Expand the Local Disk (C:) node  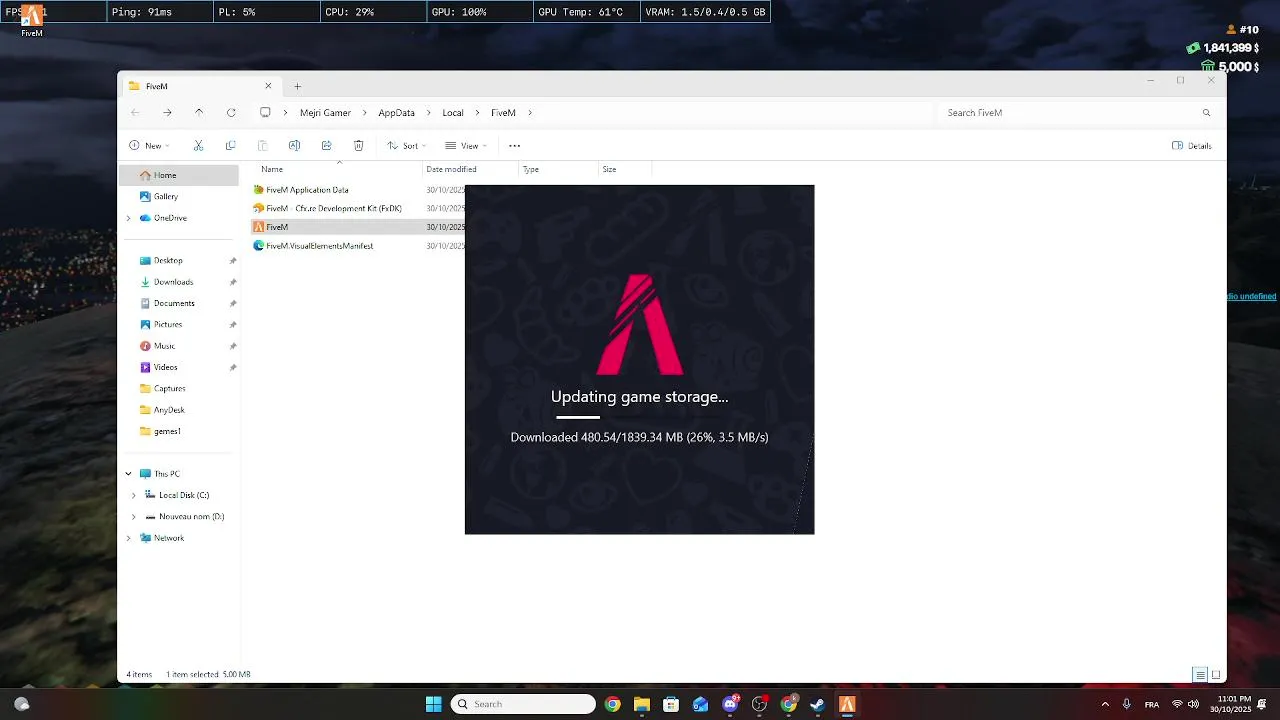134,495
